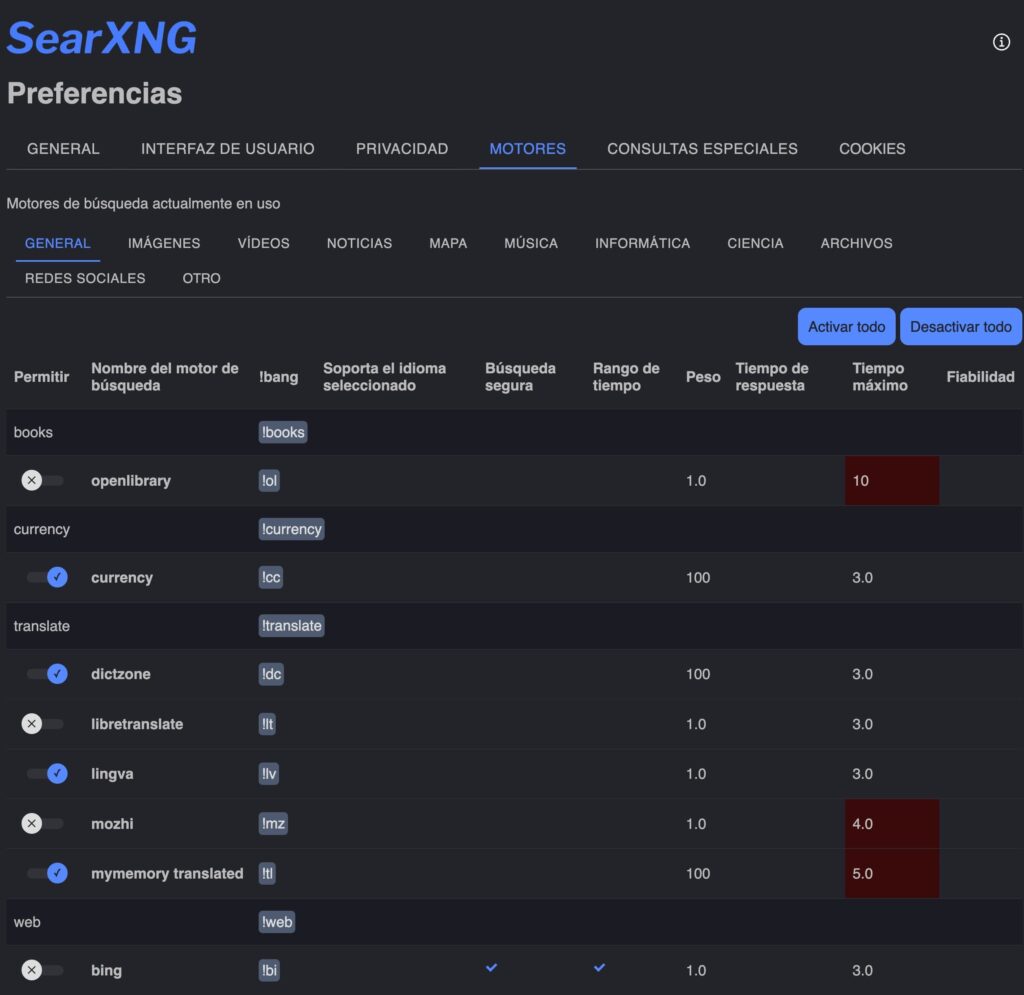
Task: Click the !web bang badge
Action: (x=276, y=921)
